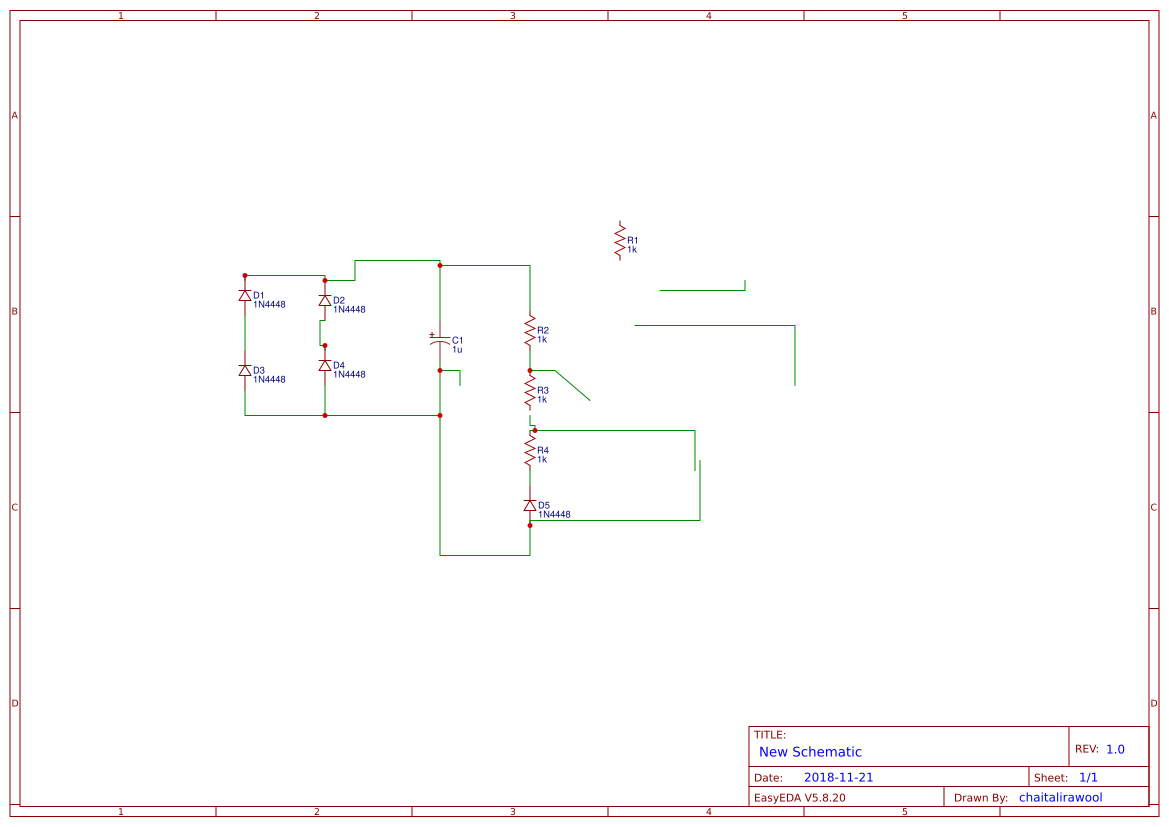Click the Sheet 1/1 value
Screen dimensions: 1169x827
coord(1088,777)
